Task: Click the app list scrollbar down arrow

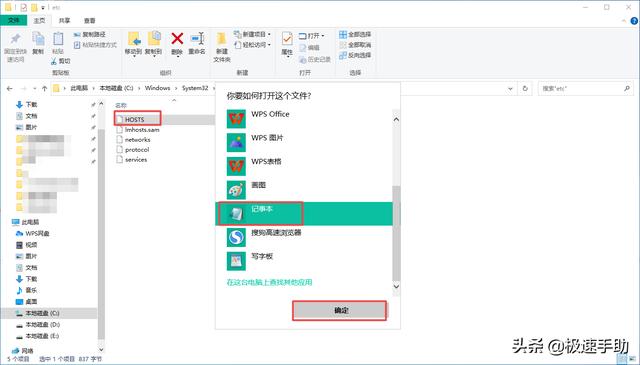Action: point(396,287)
